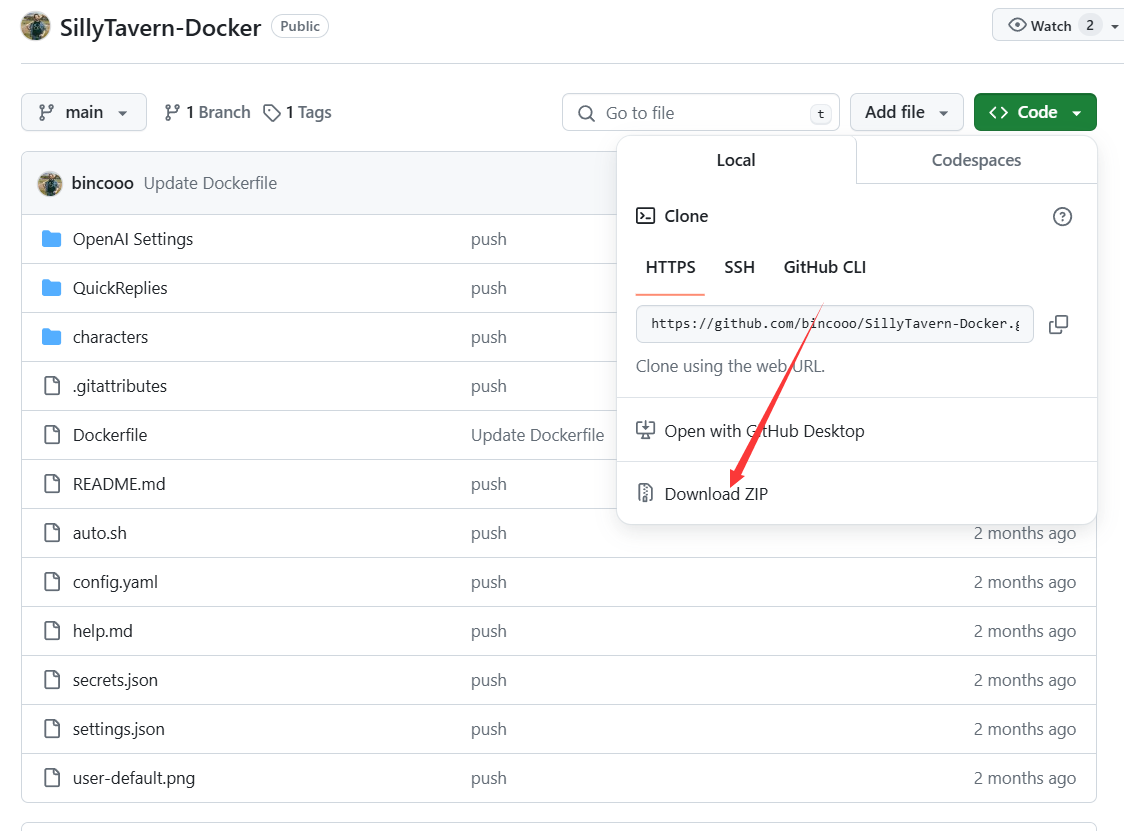The image size is (1124, 831).
Task: Open the OpenAI Settings folder icon
Action: [x=52, y=239]
